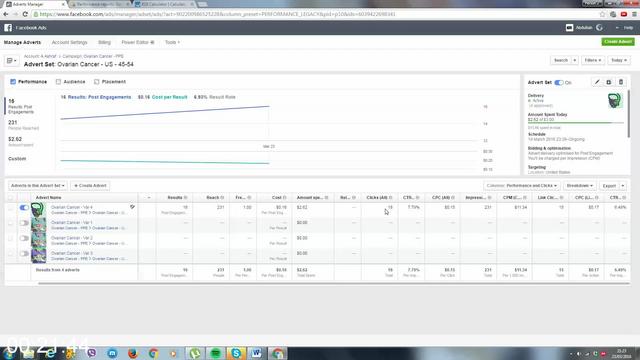Viewport: 640px width, 360px height.
Task: Toggle the Advert Set On switch
Action: click(559, 82)
